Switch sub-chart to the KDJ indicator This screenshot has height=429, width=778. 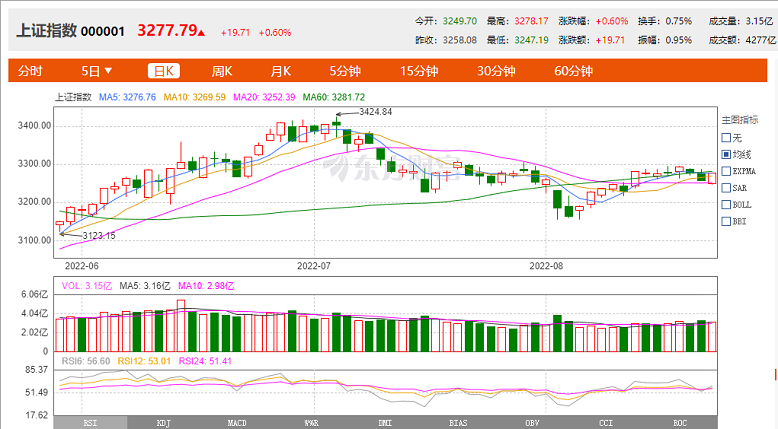click(x=164, y=423)
